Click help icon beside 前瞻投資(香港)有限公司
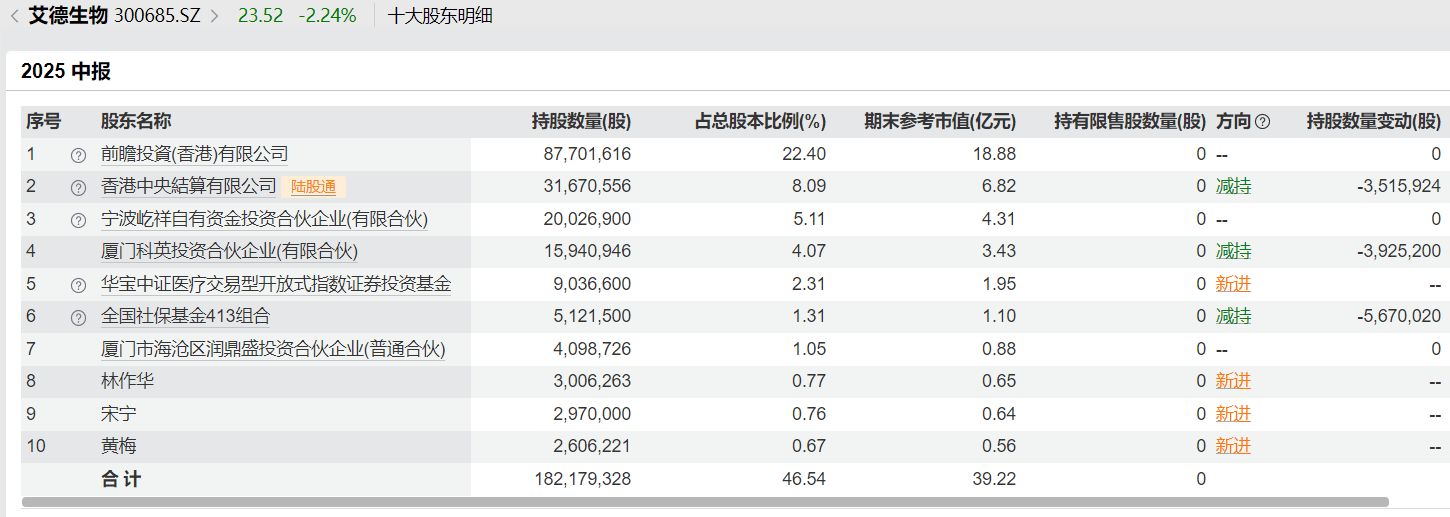This screenshot has height=517, width=1450. point(78,155)
